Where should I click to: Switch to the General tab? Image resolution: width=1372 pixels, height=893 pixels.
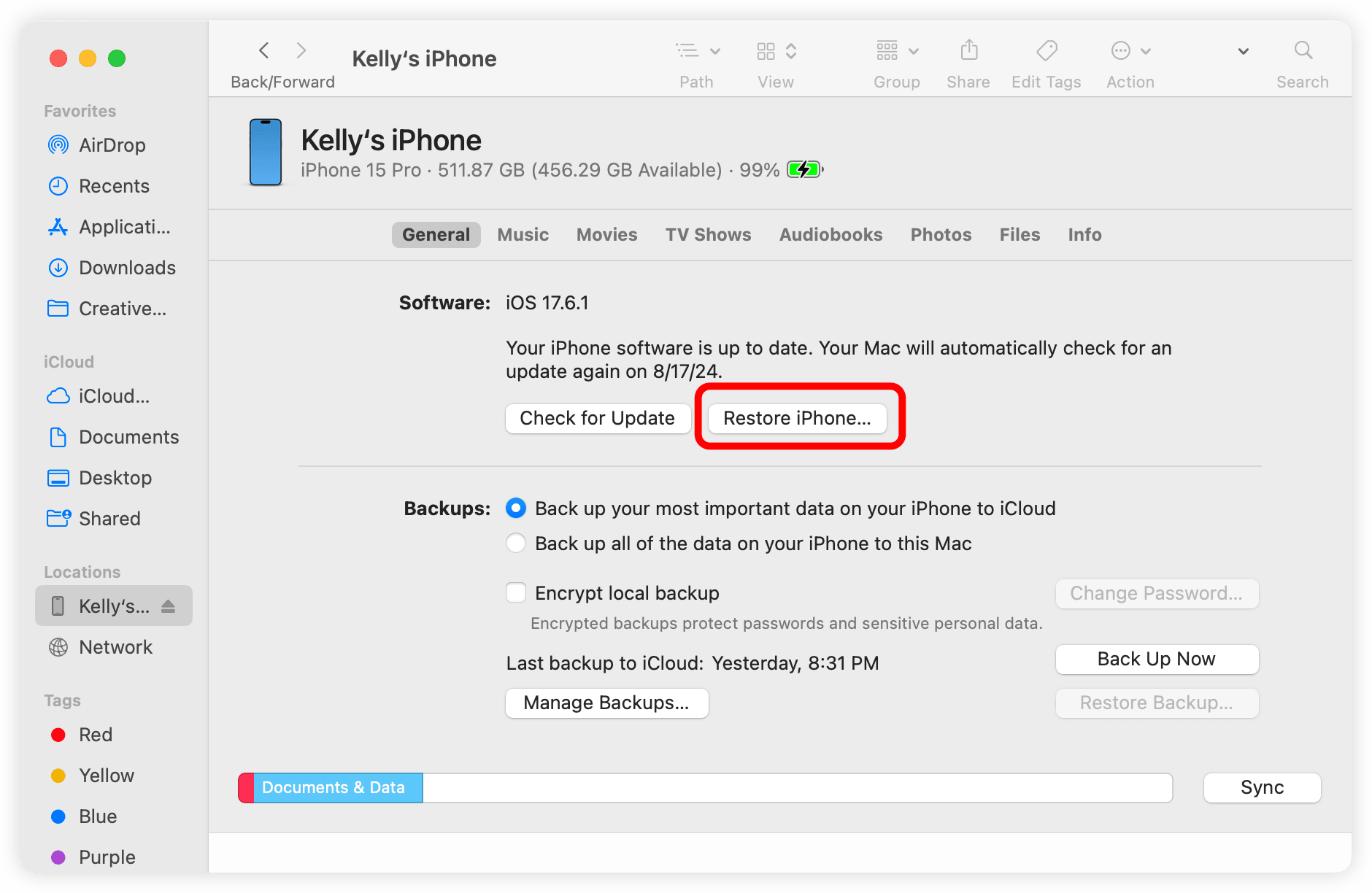pyautogui.click(x=436, y=235)
